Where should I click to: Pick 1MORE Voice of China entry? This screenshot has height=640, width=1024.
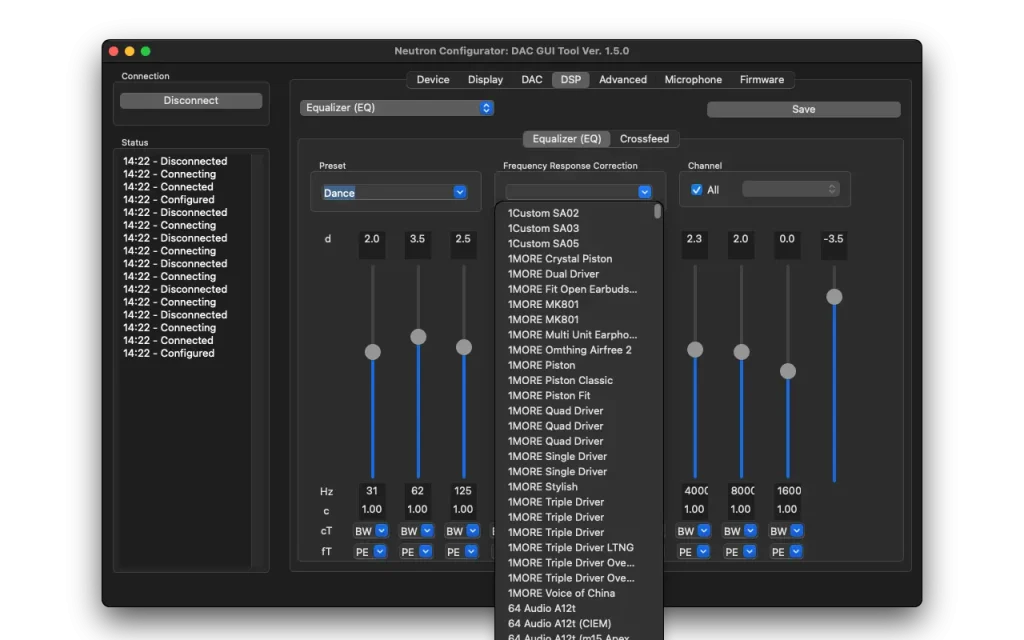click(x=561, y=593)
